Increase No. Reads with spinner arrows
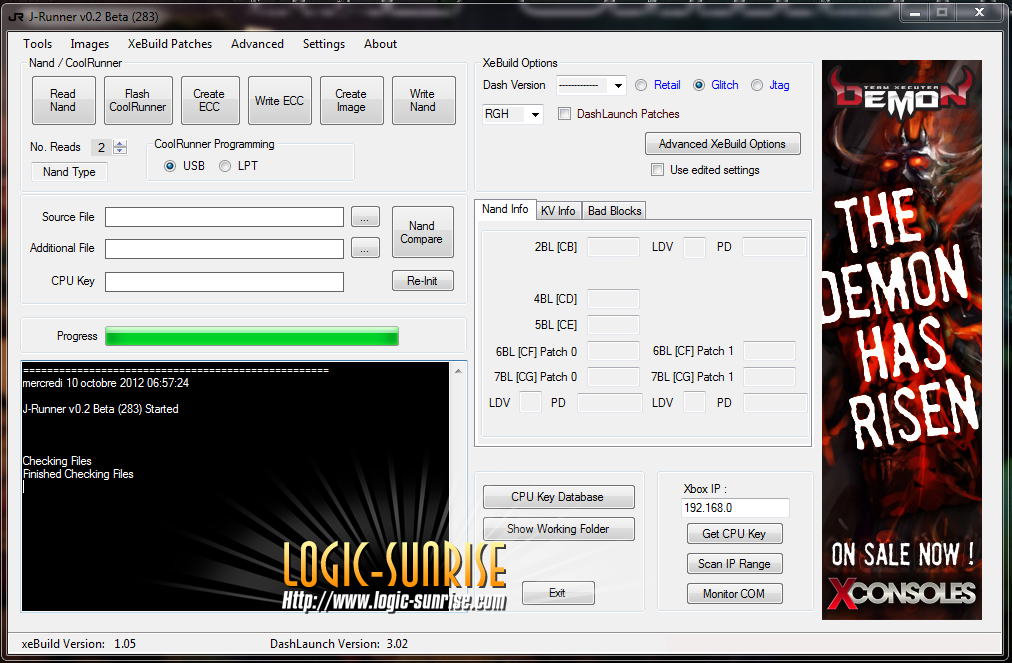The image size is (1012, 663). (120, 144)
